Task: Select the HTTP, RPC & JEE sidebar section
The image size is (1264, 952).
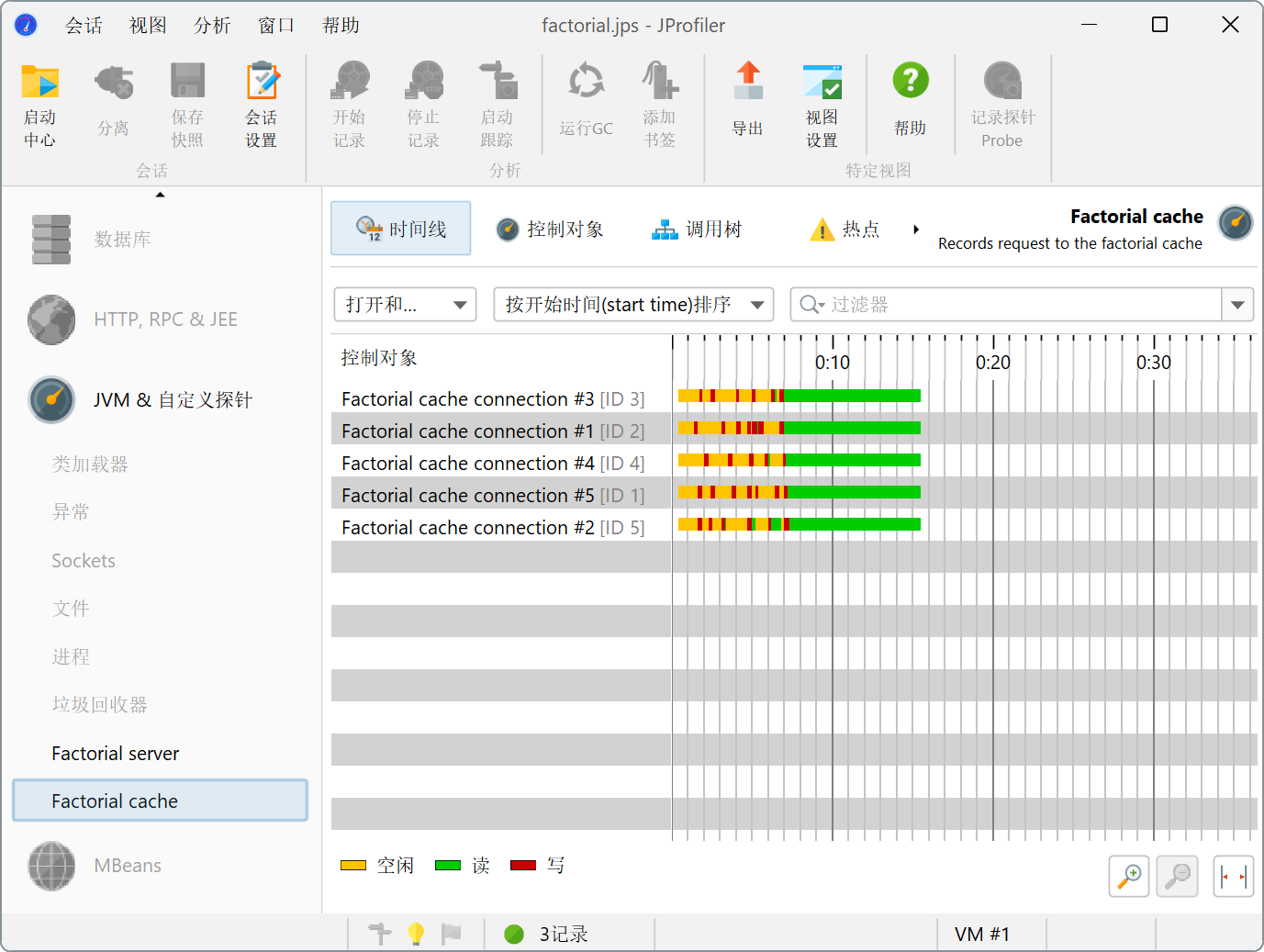Action: click(161, 319)
